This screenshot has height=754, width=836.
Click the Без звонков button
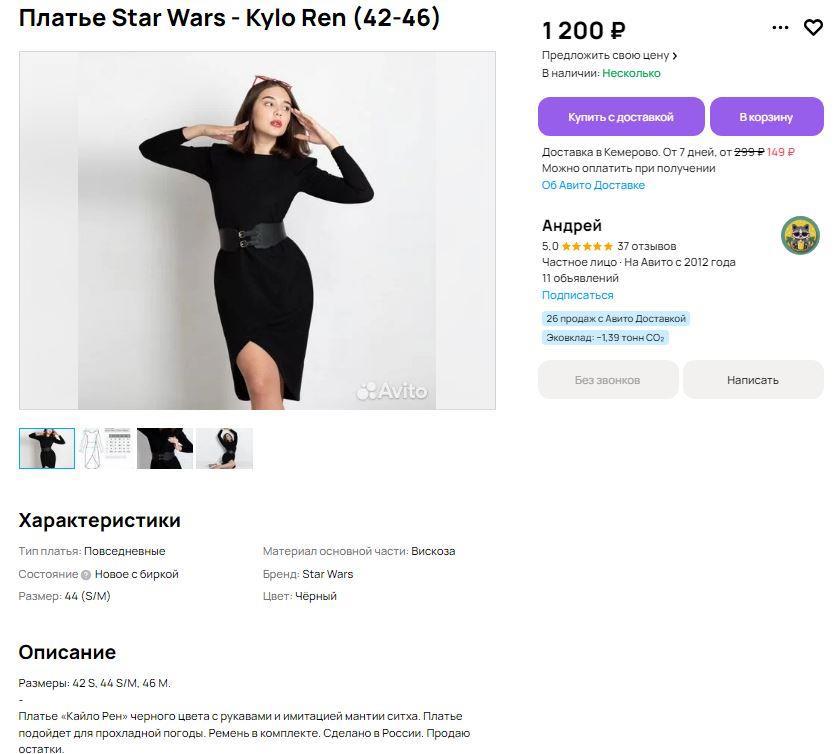click(607, 380)
